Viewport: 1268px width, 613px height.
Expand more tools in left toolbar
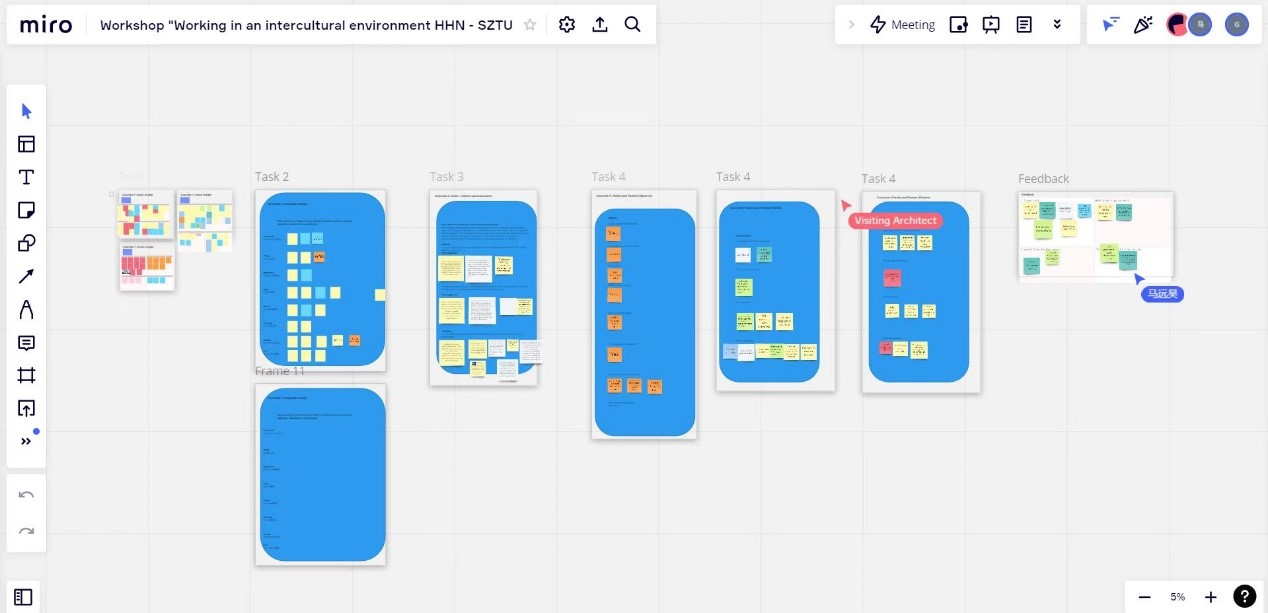click(x=27, y=441)
